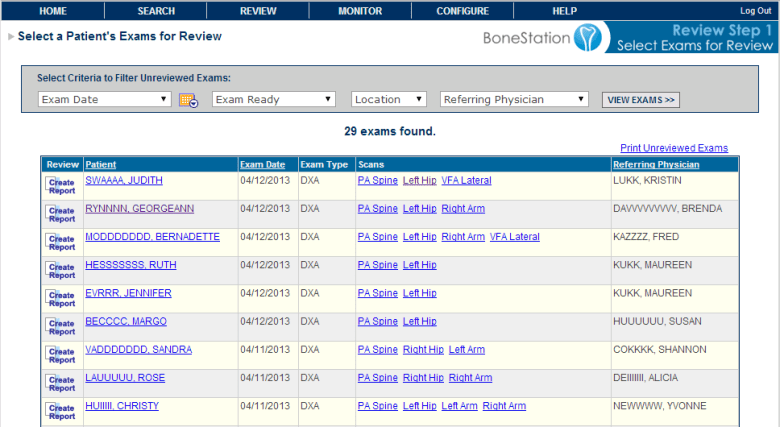Click Log Out in the top bar
Viewport: 780px width, 427px height.
click(755, 11)
